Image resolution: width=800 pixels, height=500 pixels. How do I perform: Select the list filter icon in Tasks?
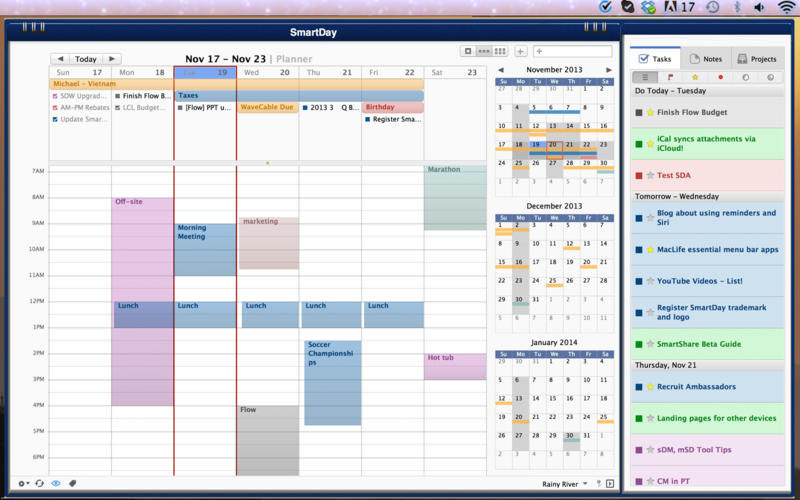pyautogui.click(x=645, y=78)
